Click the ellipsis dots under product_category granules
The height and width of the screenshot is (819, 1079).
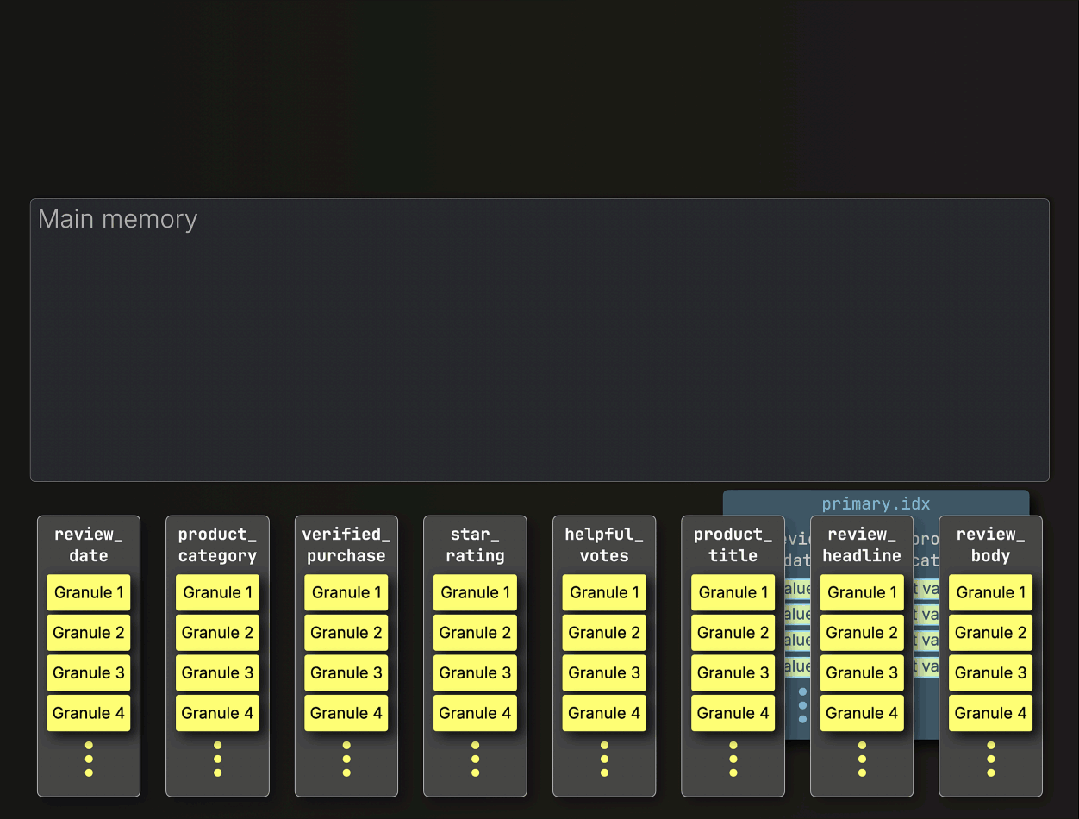[217, 758]
